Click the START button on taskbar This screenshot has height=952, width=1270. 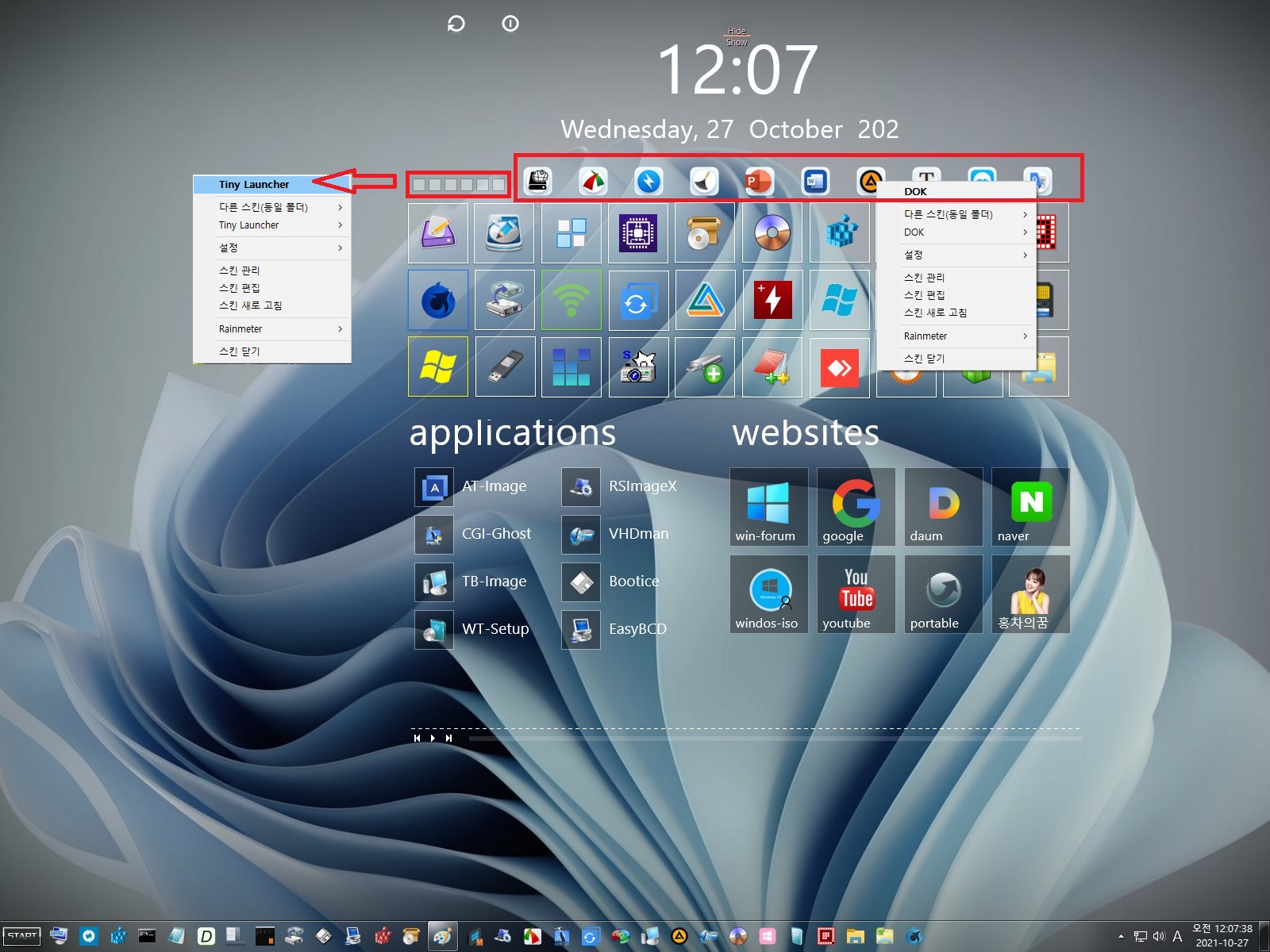(x=22, y=935)
